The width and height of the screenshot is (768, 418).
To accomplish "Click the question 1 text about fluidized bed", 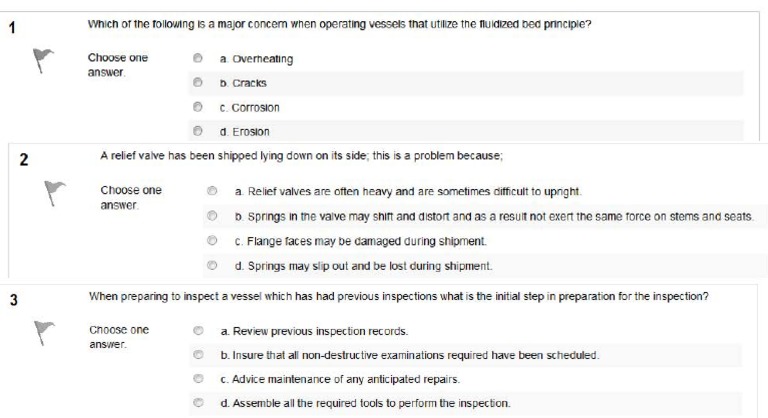I will pos(339,24).
